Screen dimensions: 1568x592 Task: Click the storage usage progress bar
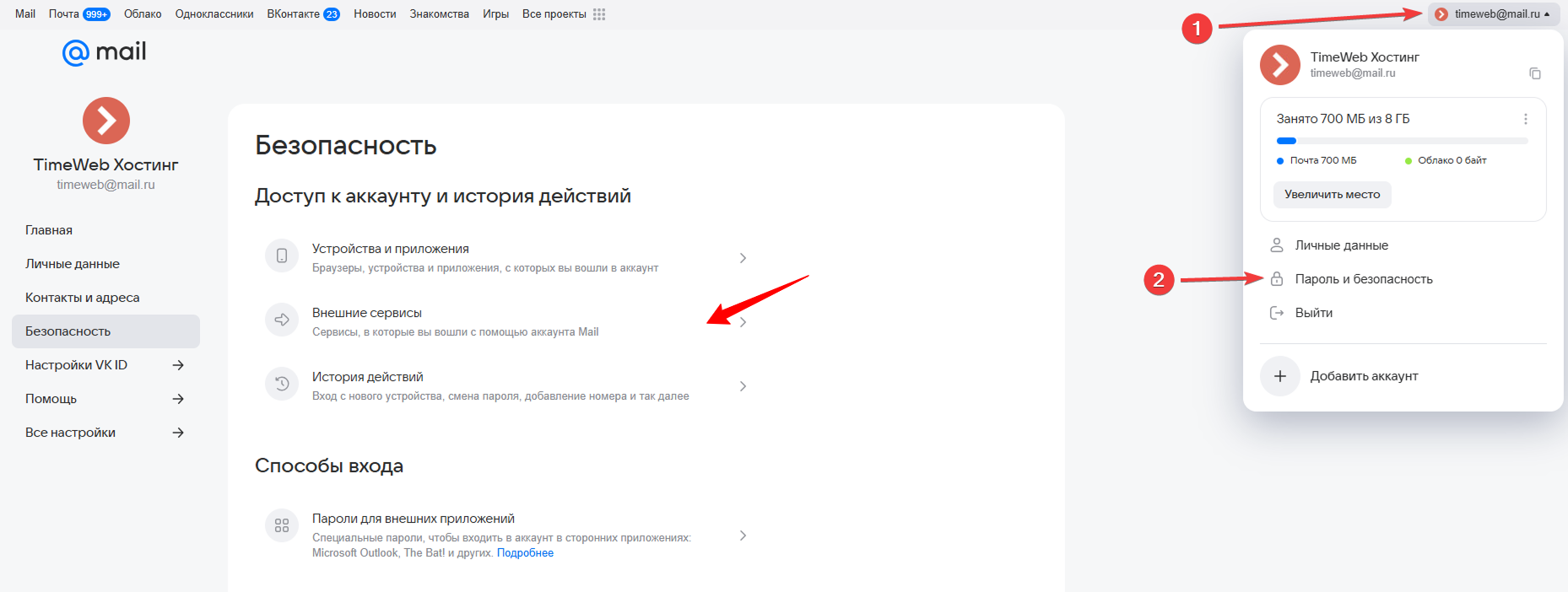pyautogui.click(x=1403, y=141)
